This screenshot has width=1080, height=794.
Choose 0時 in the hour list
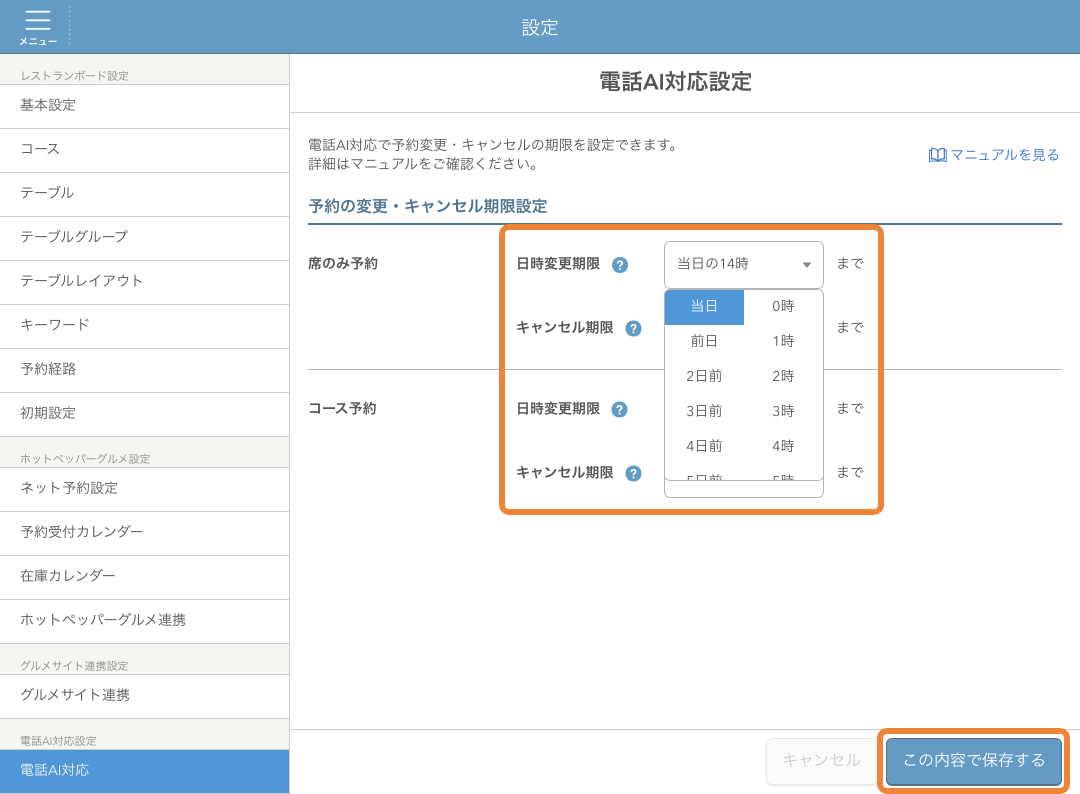783,306
